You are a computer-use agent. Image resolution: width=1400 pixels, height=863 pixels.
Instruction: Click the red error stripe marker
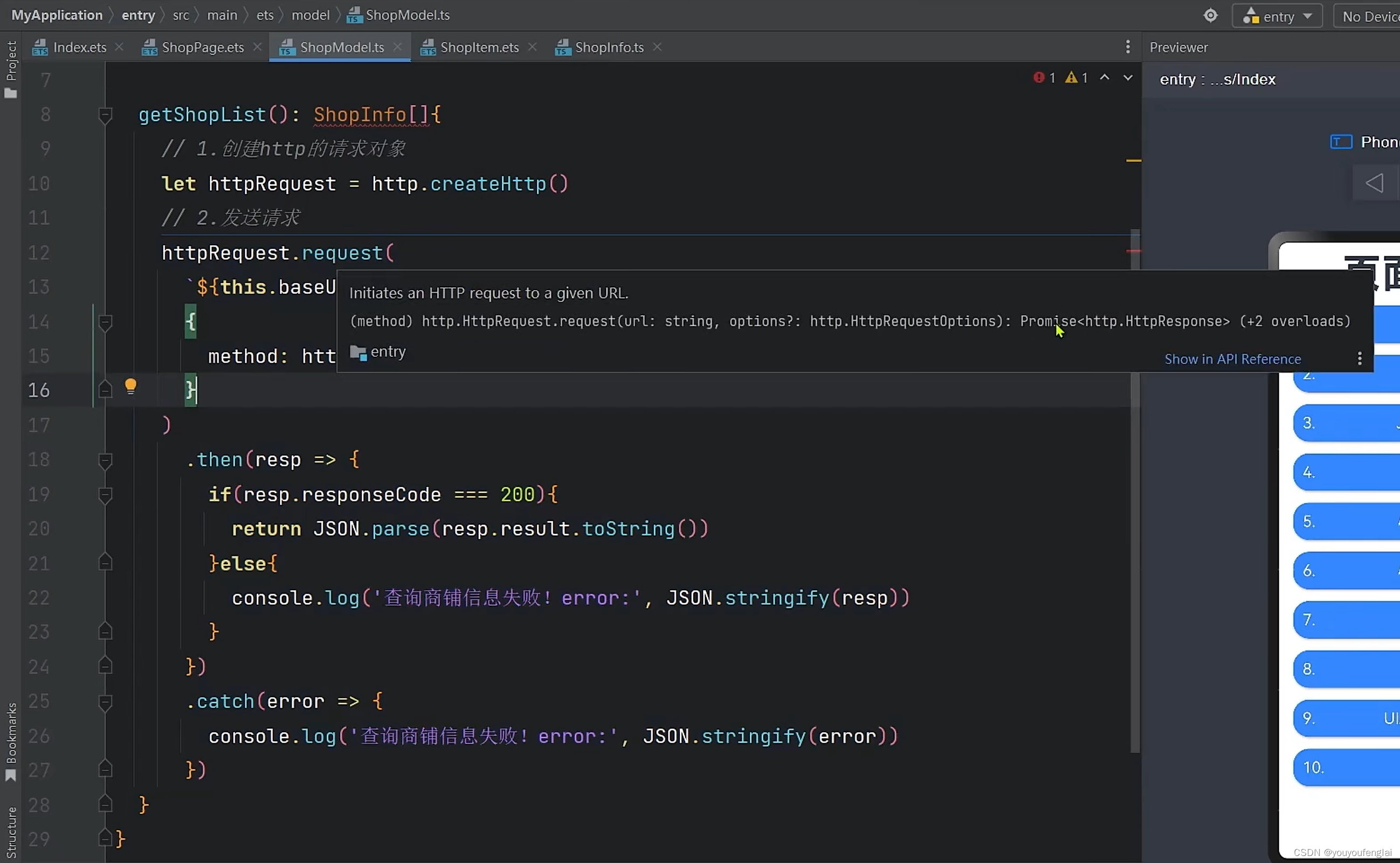(x=1134, y=251)
